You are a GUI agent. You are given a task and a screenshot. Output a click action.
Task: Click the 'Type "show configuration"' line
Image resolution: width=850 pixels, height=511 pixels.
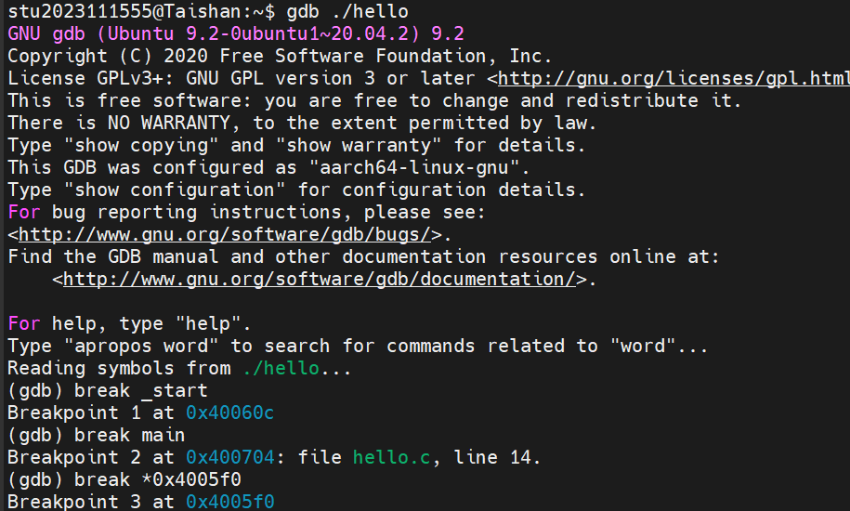(296, 190)
